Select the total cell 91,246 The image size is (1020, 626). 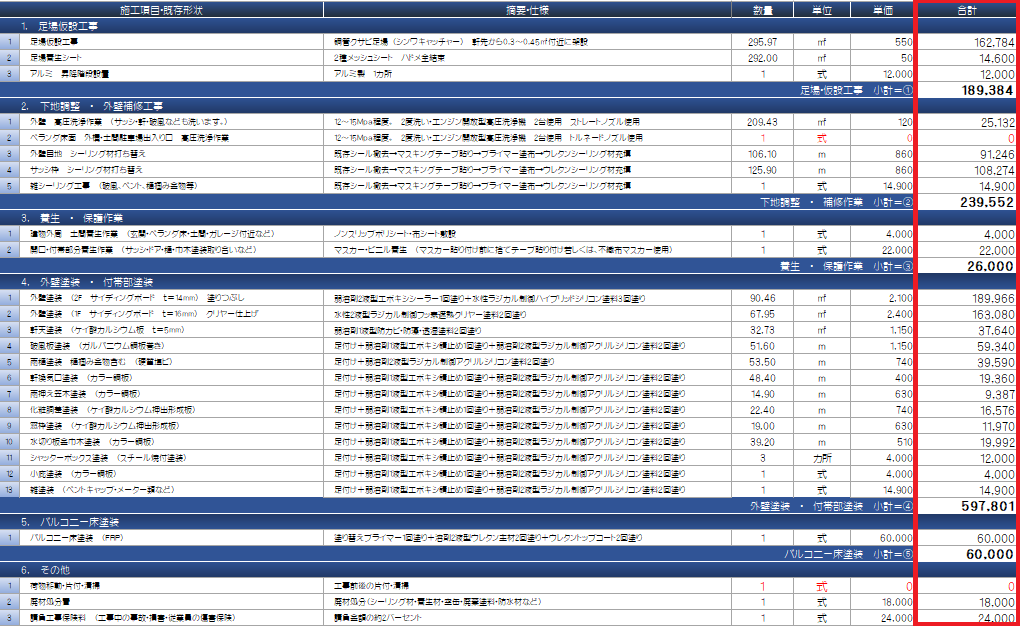967,154
